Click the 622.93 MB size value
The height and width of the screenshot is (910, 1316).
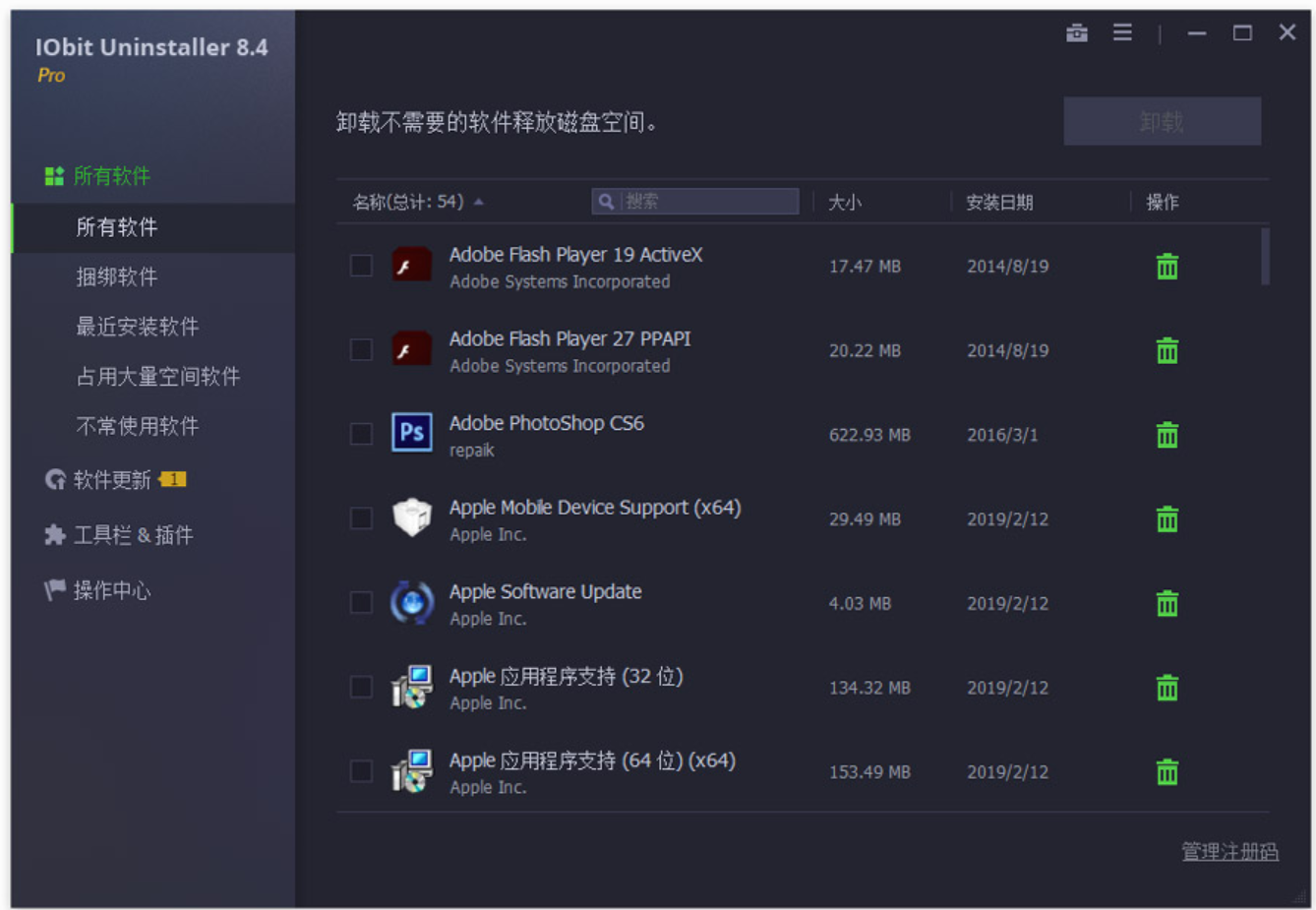[x=869, y=435]
